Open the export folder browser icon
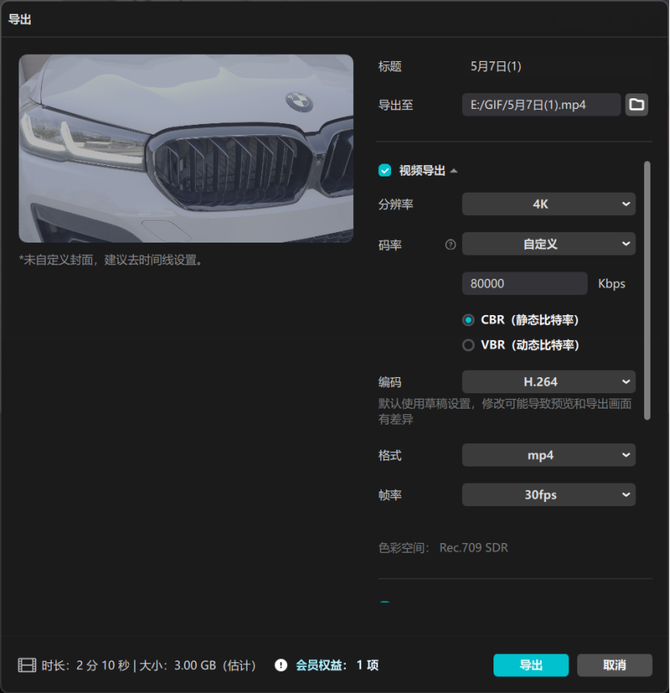Viewport: 670px width, 693px height. point(636,105)
